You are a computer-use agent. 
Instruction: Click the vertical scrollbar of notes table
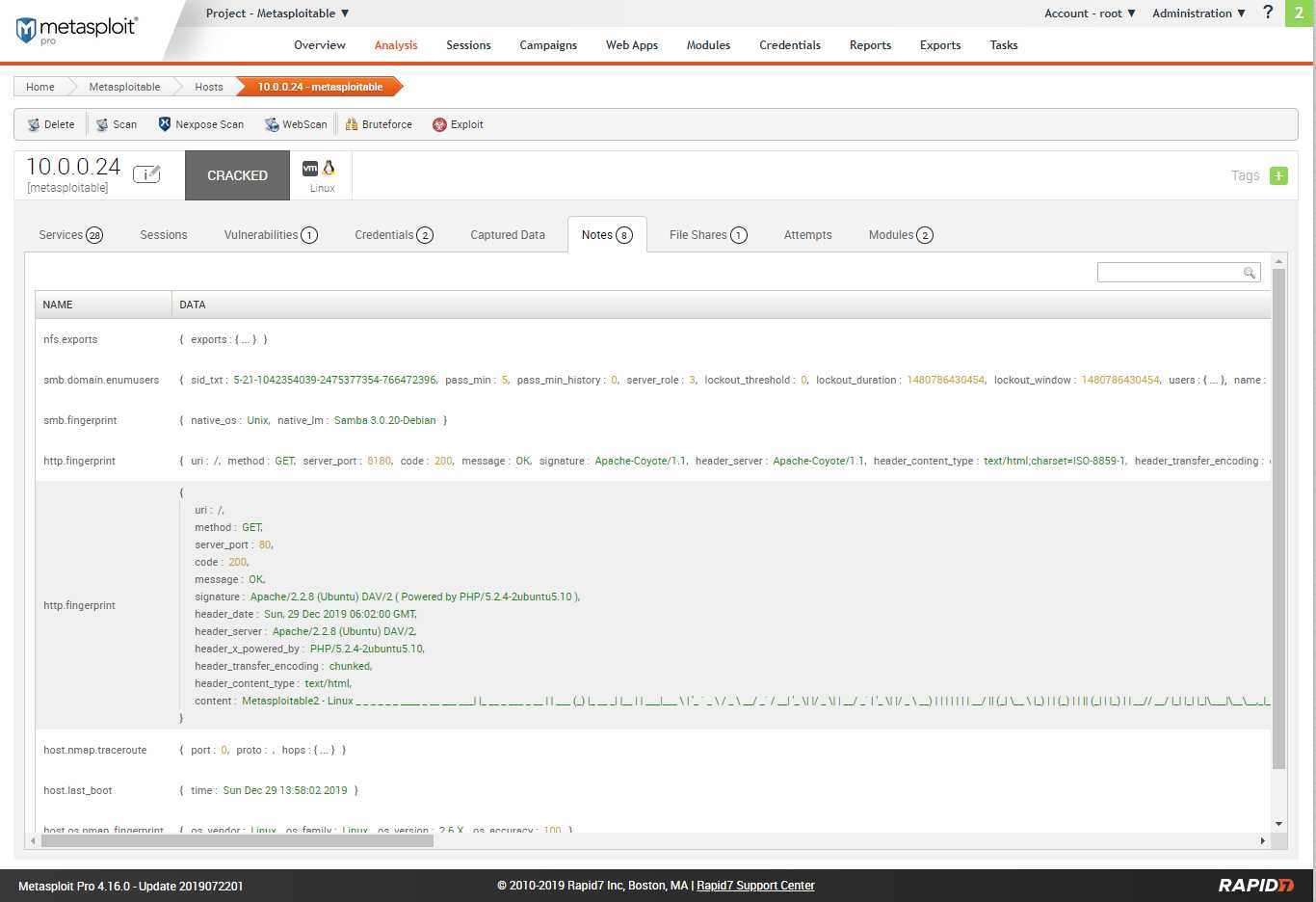(x=1278, y=518)
